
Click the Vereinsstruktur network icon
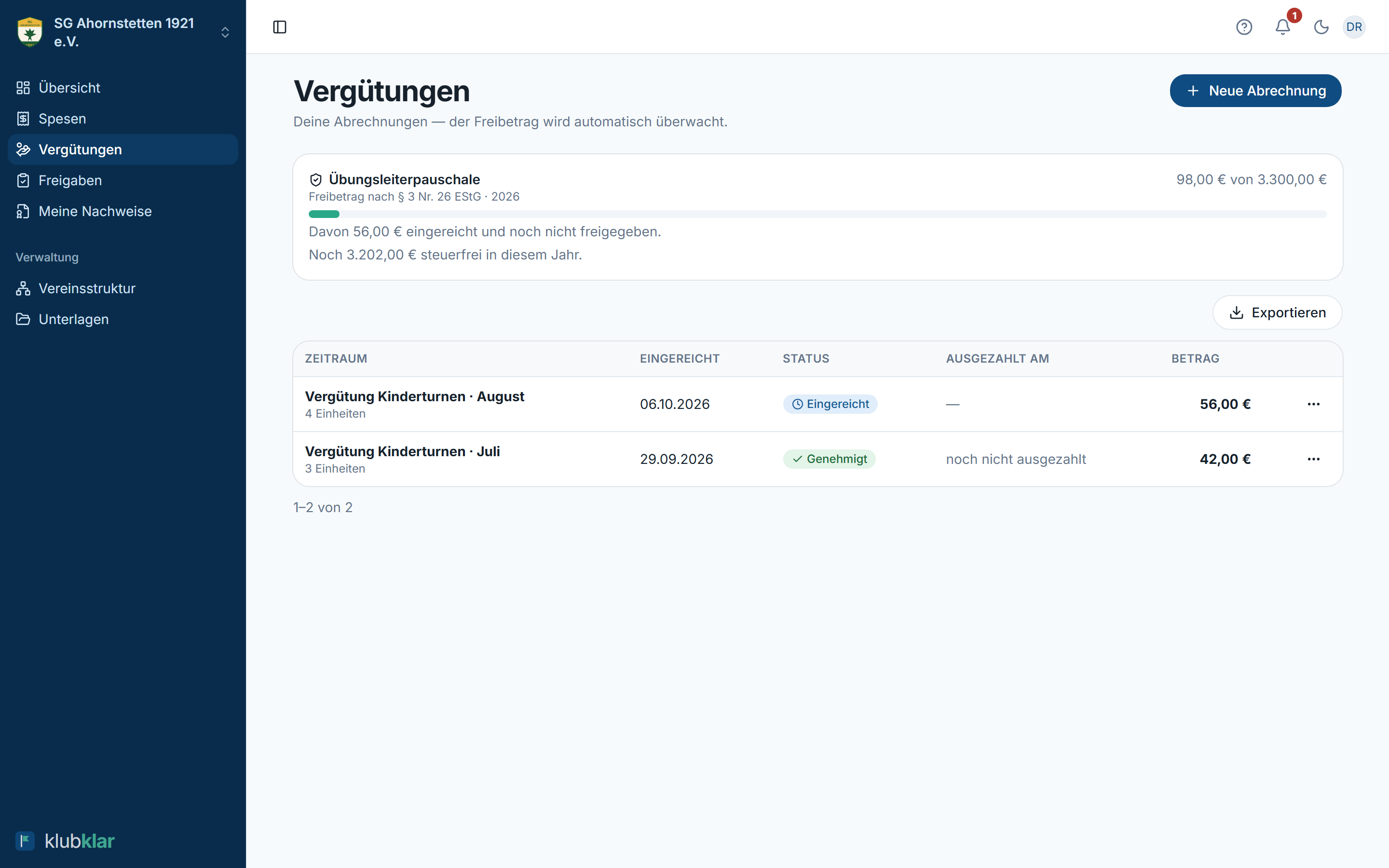point(23,289)
